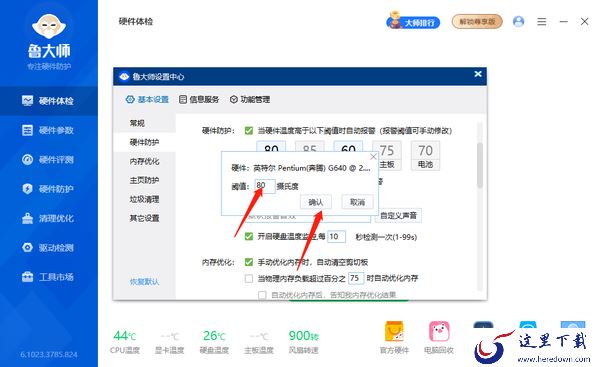
Task: Select 主页防护 in the settings list
Action: click(x=145, y=180)
